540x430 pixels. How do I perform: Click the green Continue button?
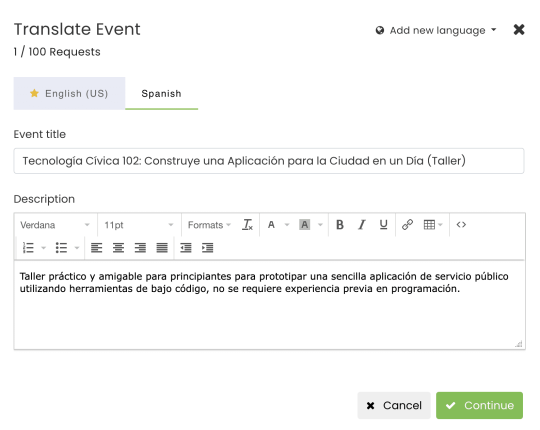click(479, 405)
